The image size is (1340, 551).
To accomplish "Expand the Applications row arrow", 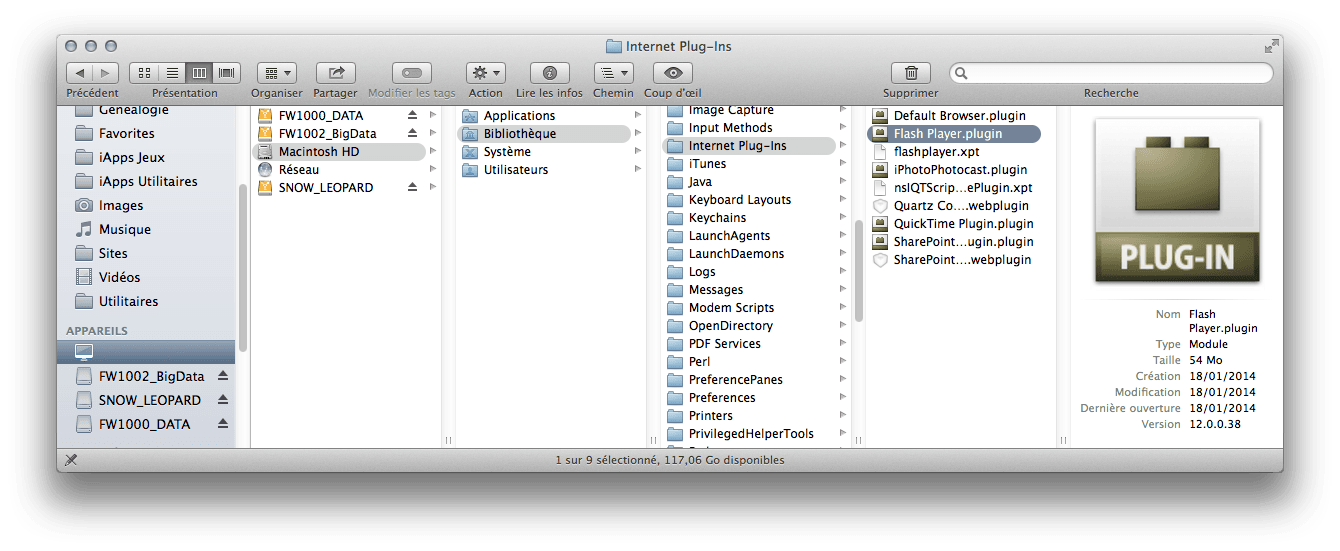I will click(638, 115).
